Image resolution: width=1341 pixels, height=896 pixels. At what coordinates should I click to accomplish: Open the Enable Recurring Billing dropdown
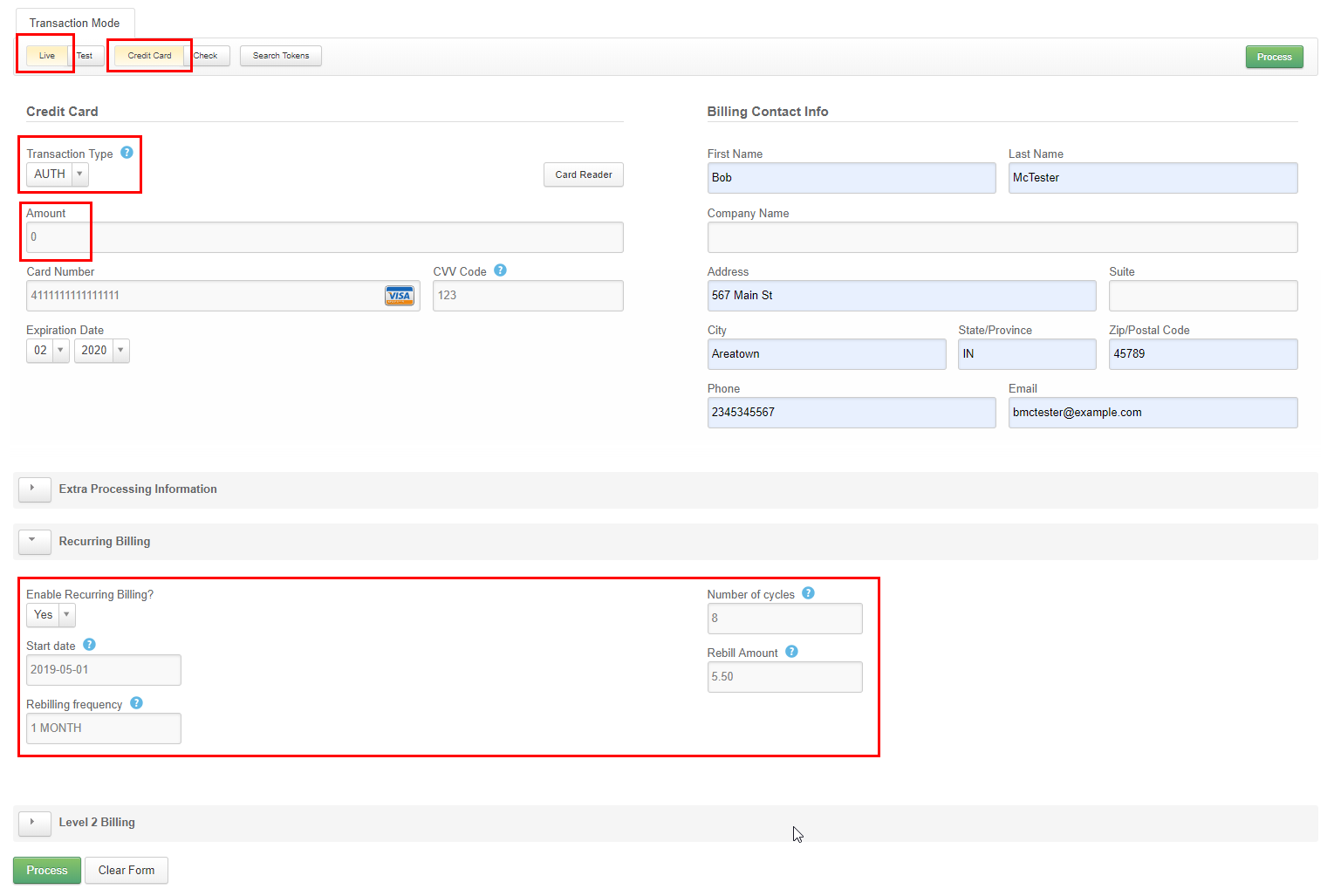click(51, 615)
